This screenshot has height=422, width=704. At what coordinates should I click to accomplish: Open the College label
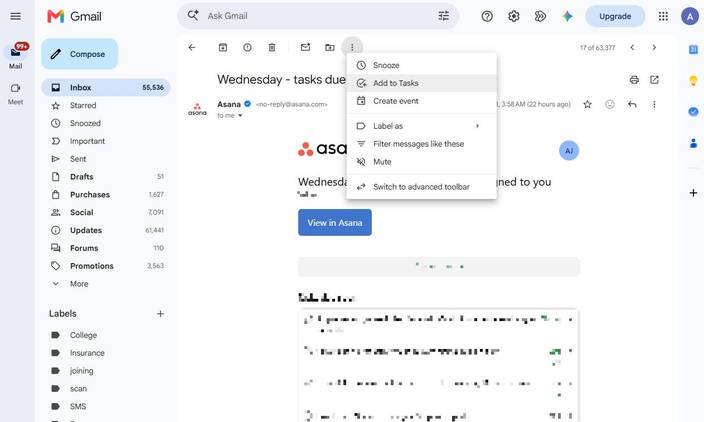coord(106,335)
